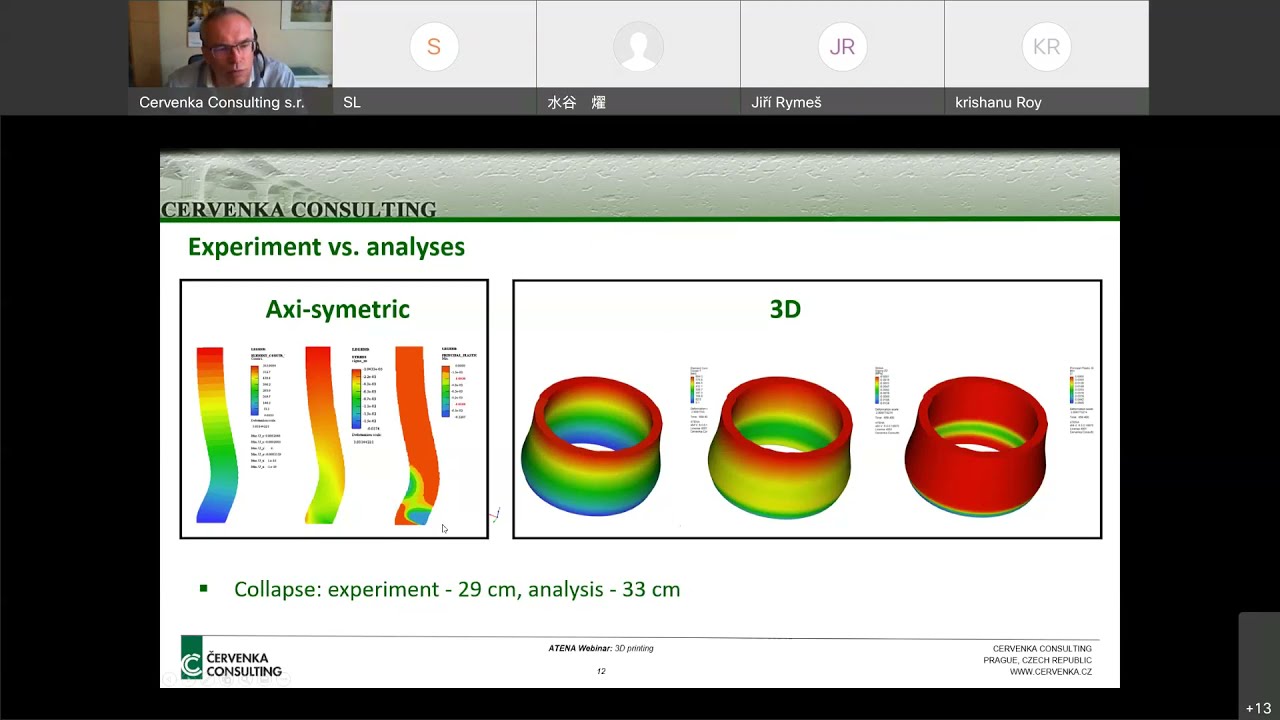This screenshot has width=1280, height=720.
Task: Click the JR avatar for Jiří Rymeš
Action: coord(842,46)
